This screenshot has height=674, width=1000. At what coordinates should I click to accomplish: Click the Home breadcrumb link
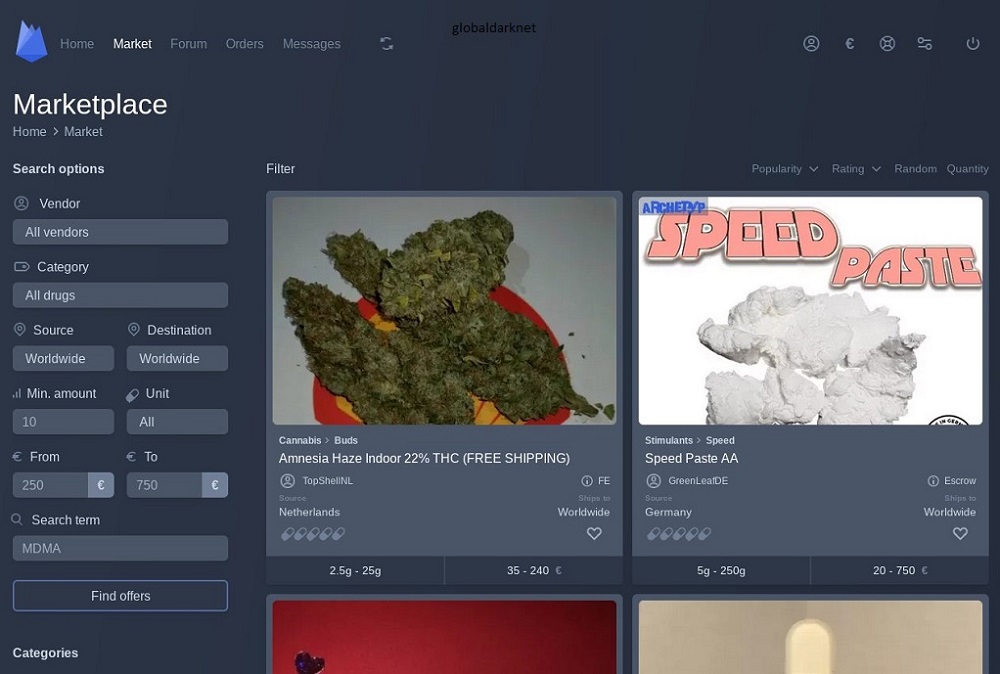coord(29,132)
